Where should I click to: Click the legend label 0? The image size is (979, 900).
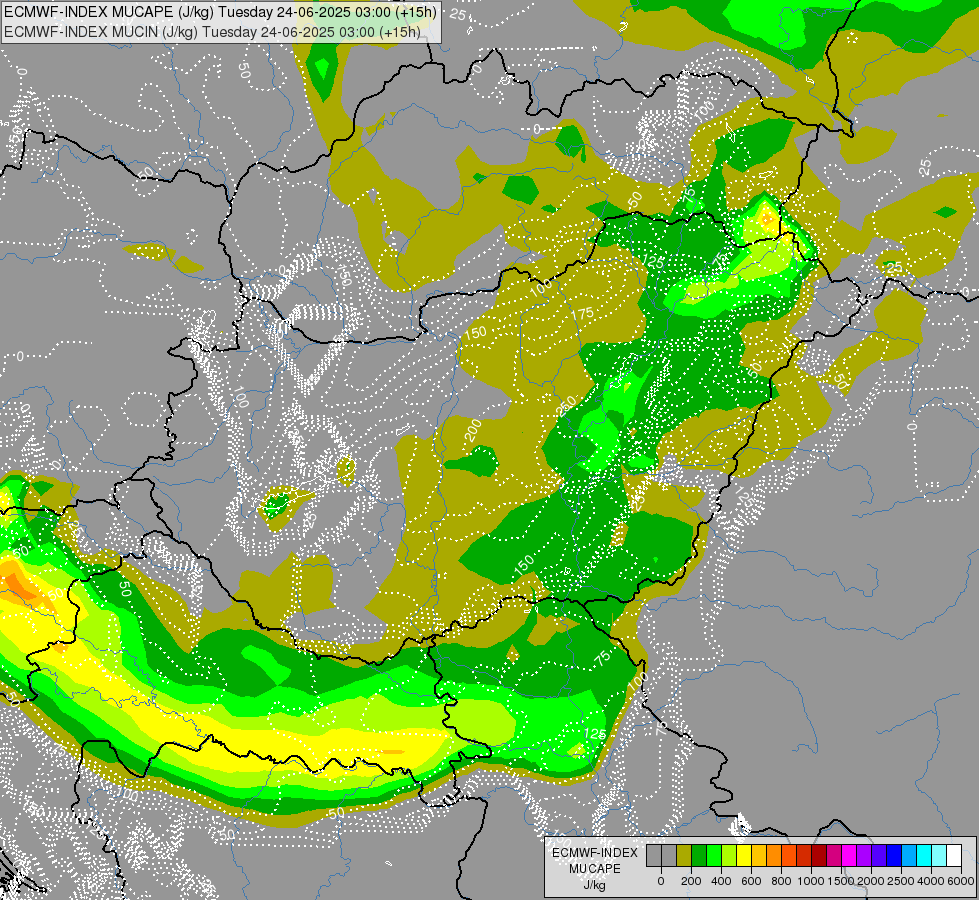click(661, 881)
